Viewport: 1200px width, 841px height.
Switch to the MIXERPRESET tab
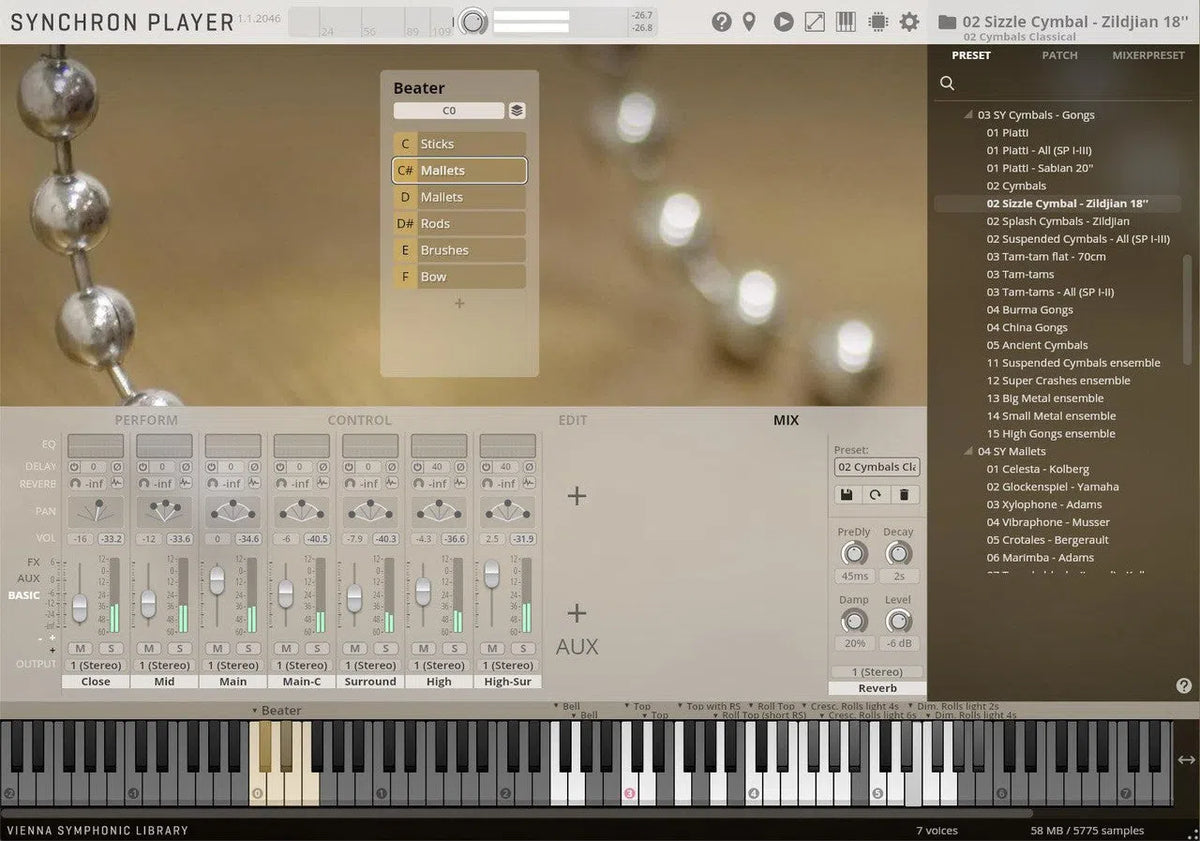click(x=1148, y=55)
